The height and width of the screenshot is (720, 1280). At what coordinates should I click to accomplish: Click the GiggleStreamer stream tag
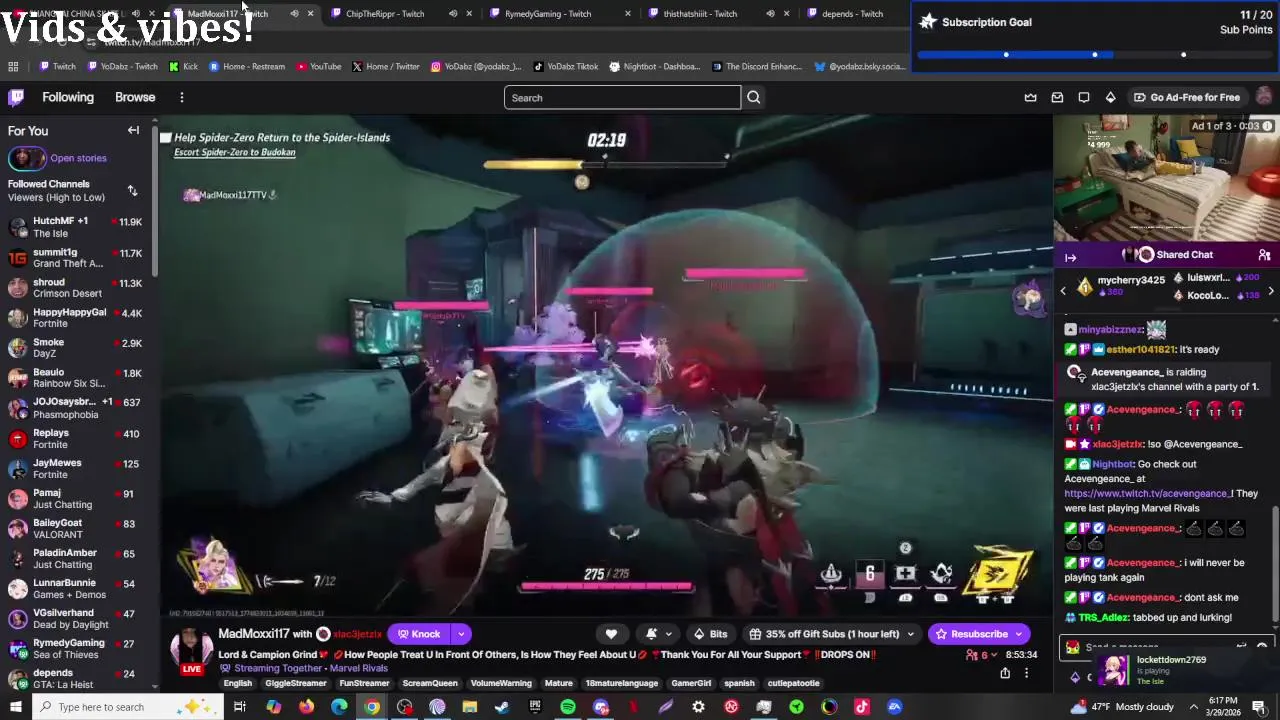(x=296, y=683)
